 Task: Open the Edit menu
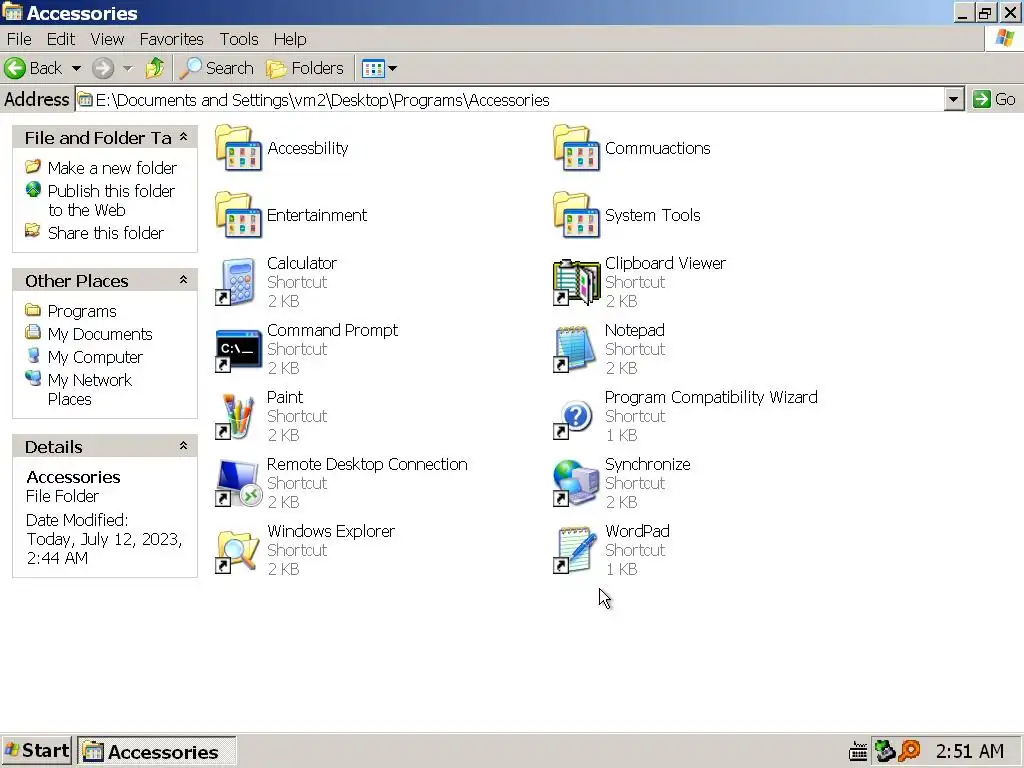(61, 39)
